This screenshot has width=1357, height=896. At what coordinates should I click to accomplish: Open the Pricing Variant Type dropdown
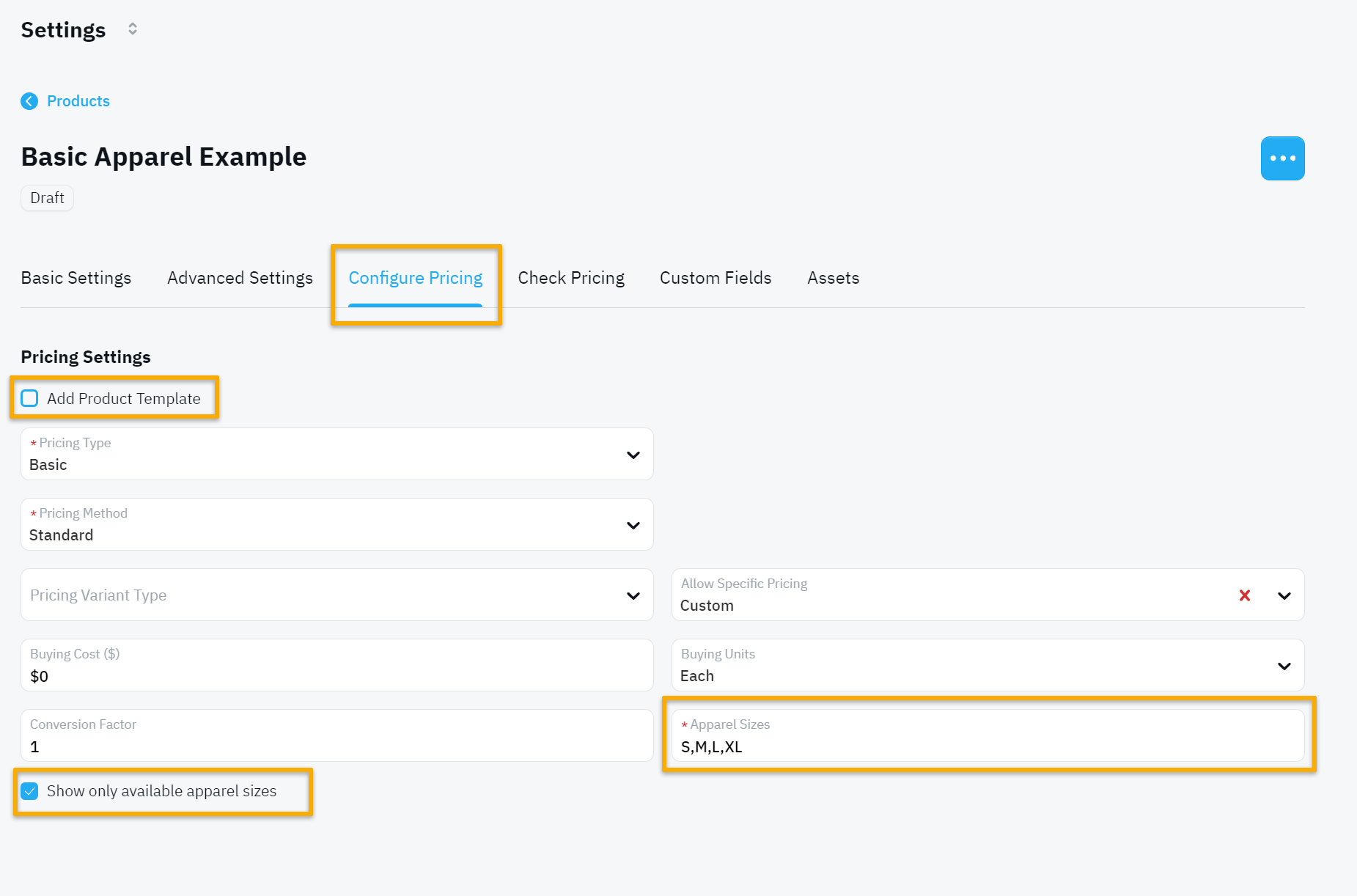(x=337, y=595)
